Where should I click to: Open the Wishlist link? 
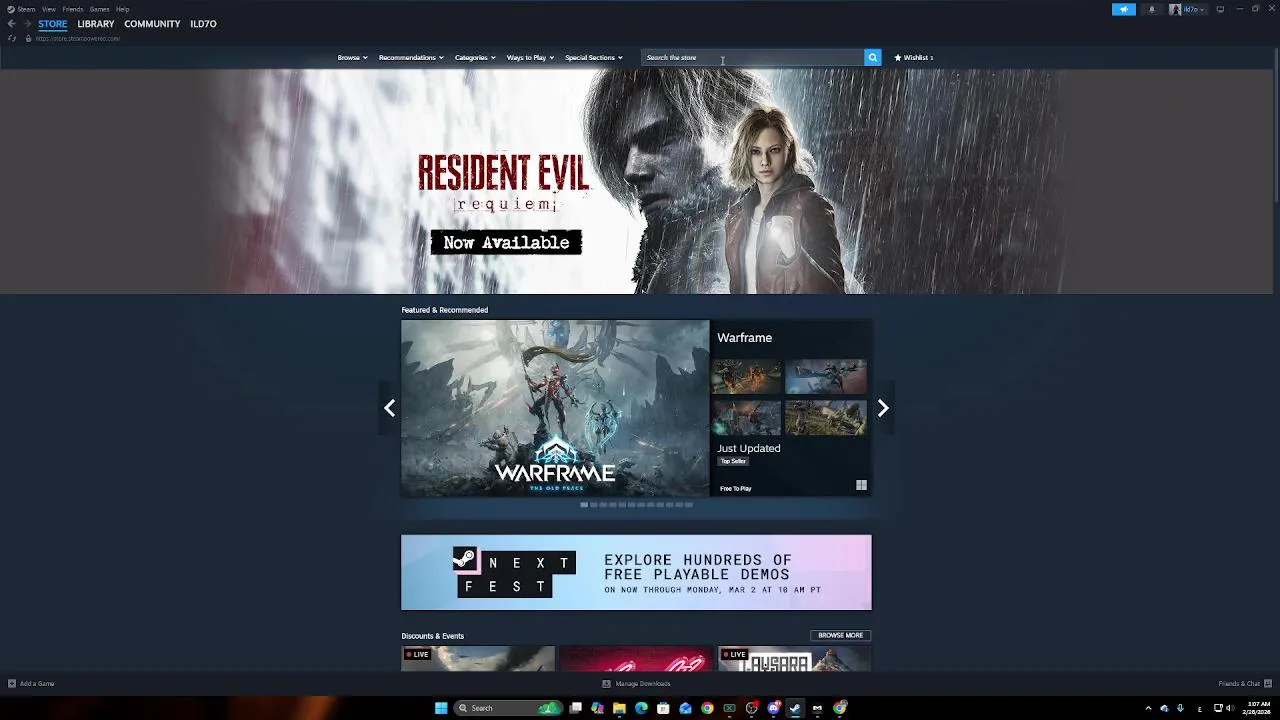click(x=913, y=57)
